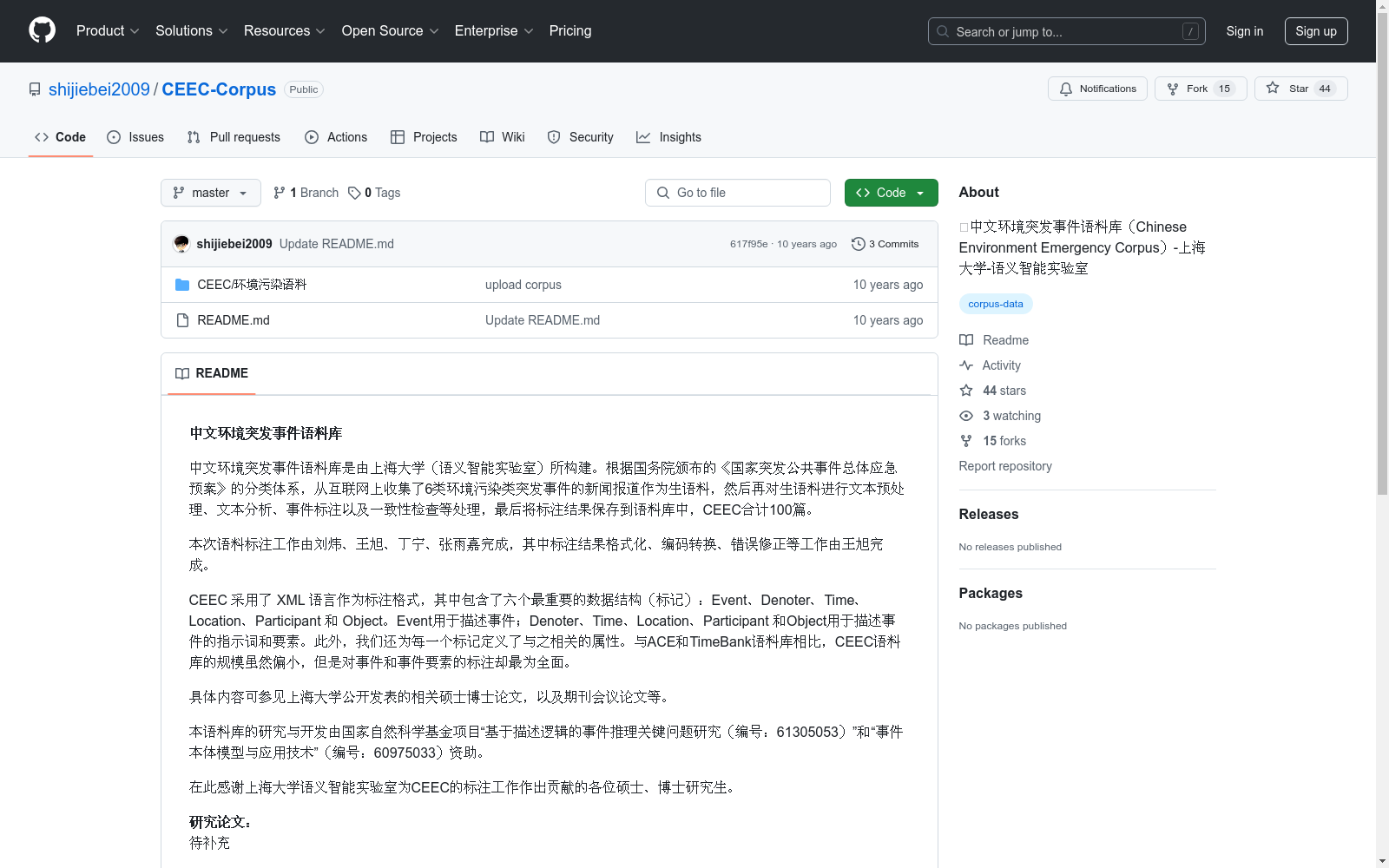Click the file icon for README.md

[x=182, y=320]
